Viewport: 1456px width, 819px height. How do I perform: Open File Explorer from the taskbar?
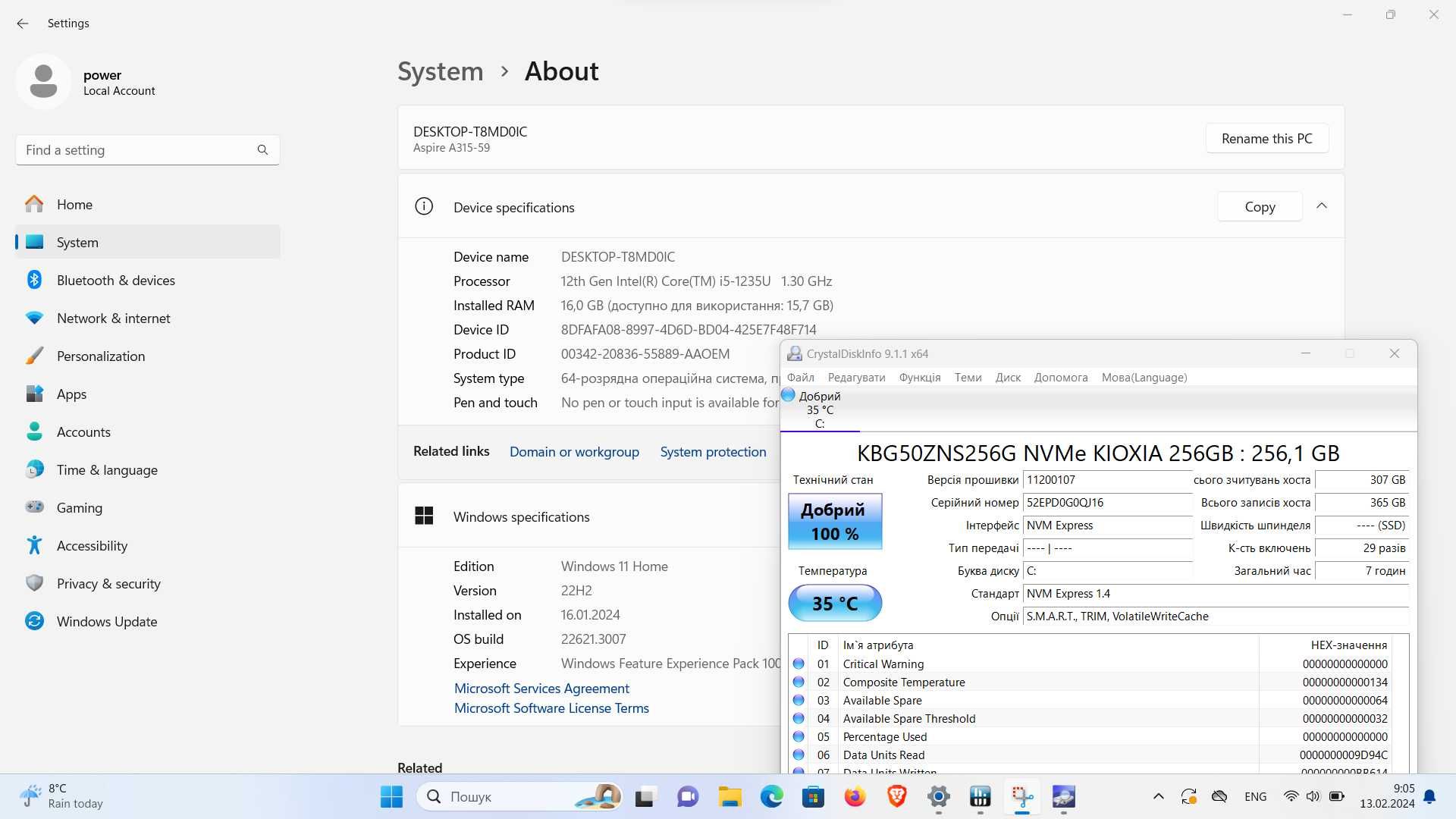(x=730, y=796)
